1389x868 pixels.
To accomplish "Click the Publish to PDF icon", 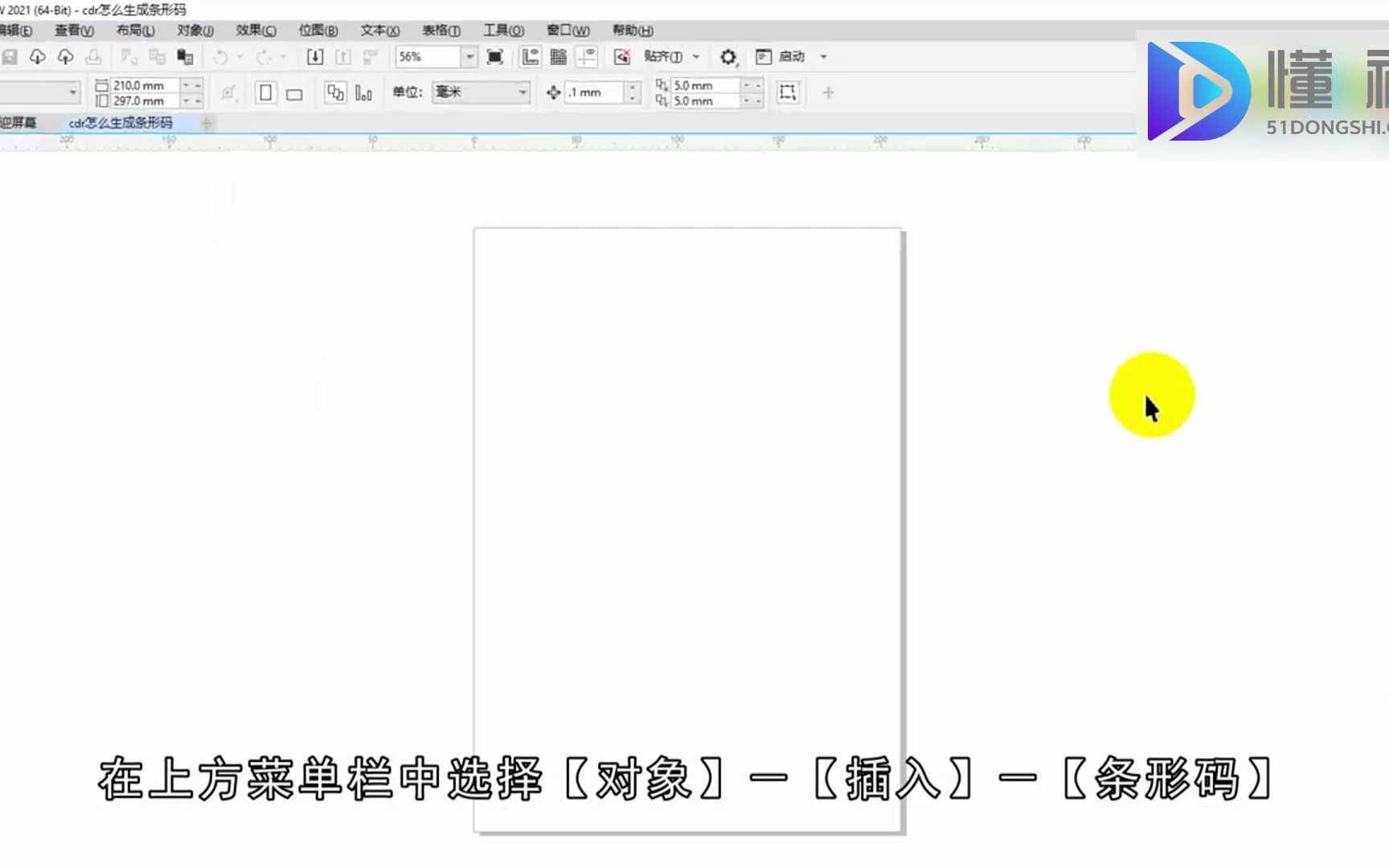I will pyautogui.click(x=371, y=57).
